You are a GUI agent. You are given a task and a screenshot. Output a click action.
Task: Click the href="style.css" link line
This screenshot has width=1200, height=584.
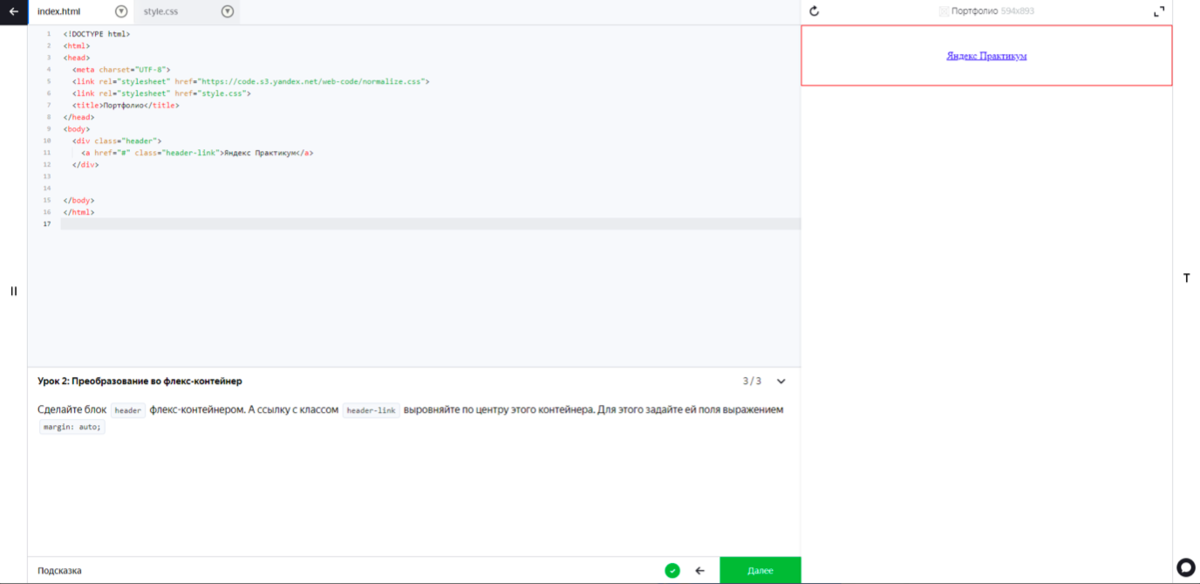point(161,93)
